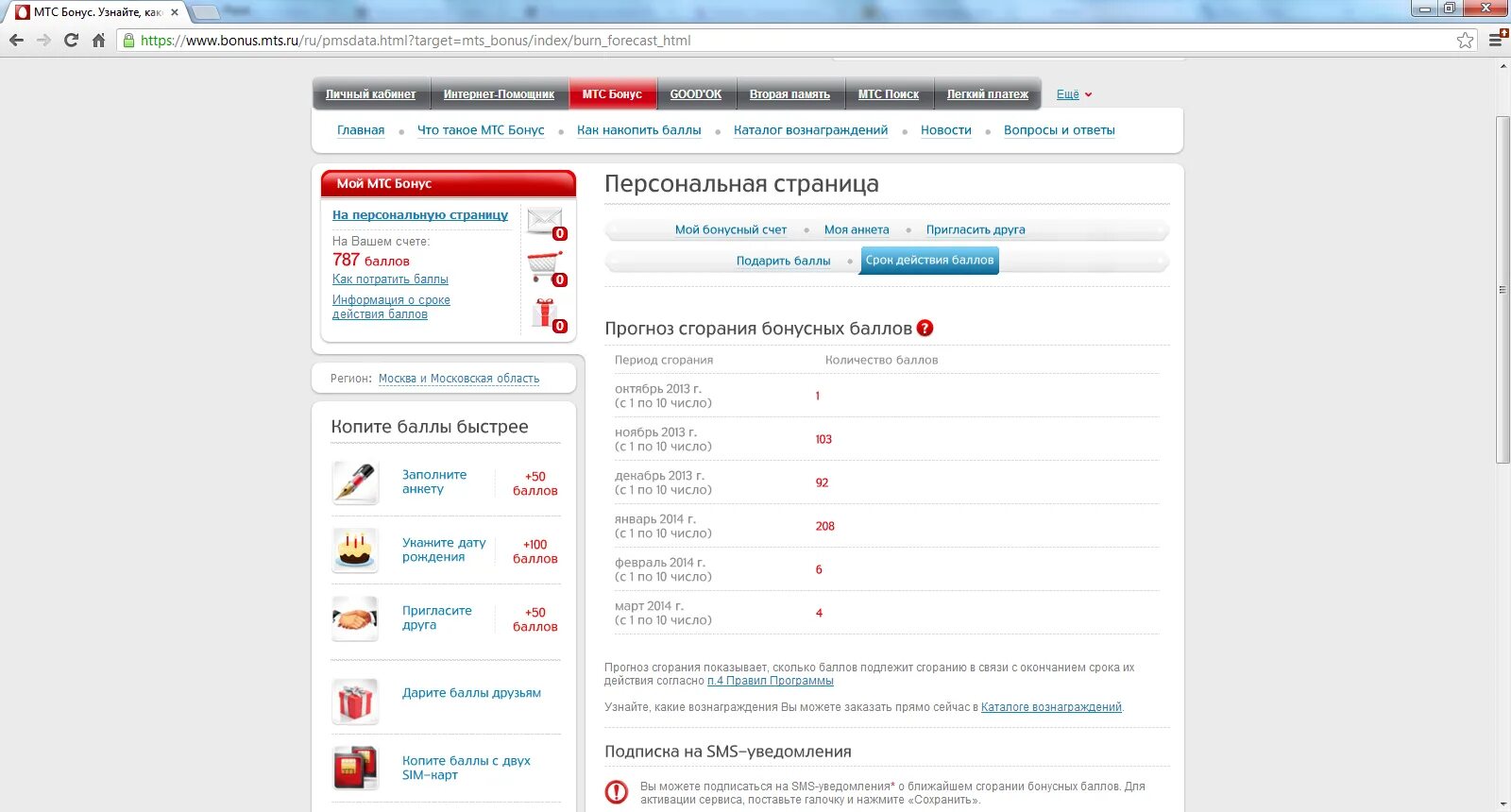Open Моя анкета subtab
The height and width of the screenshot is (812, 1511).
[x=857, y=229]
